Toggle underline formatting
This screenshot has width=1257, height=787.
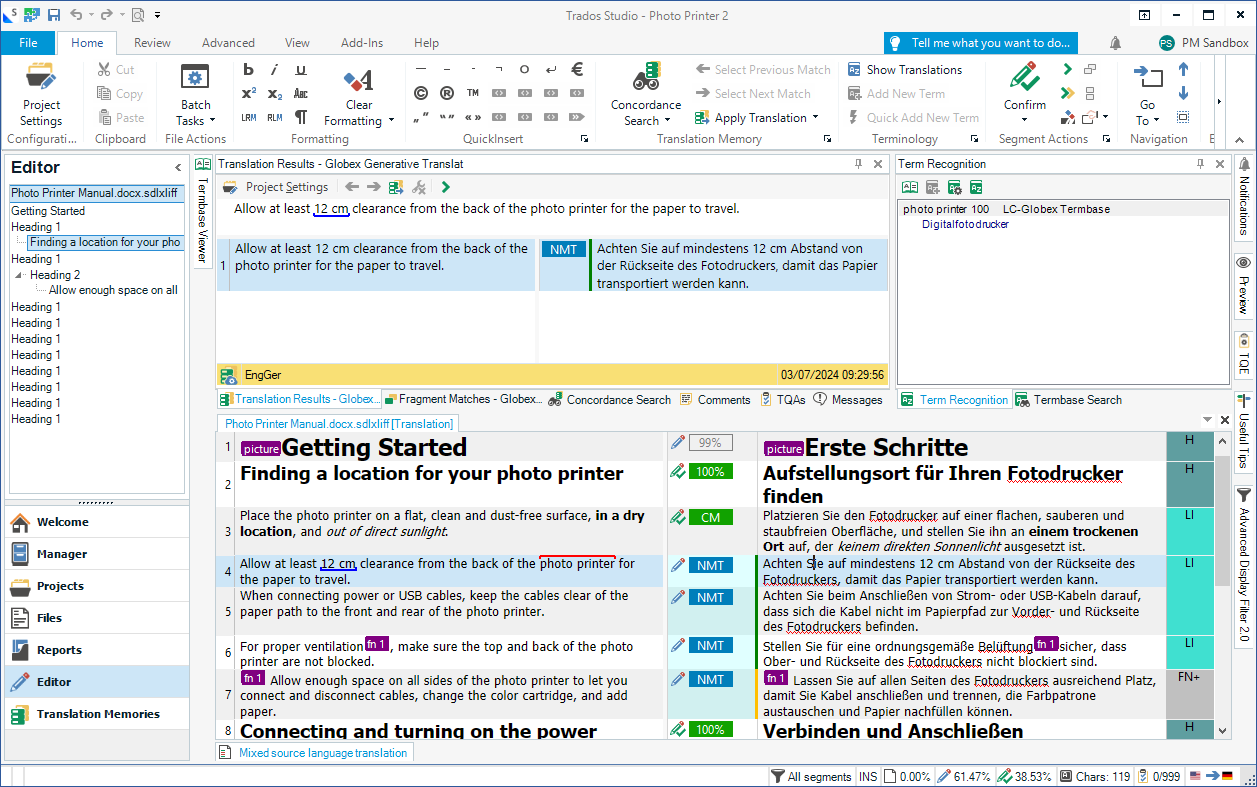tap(300, 69)
